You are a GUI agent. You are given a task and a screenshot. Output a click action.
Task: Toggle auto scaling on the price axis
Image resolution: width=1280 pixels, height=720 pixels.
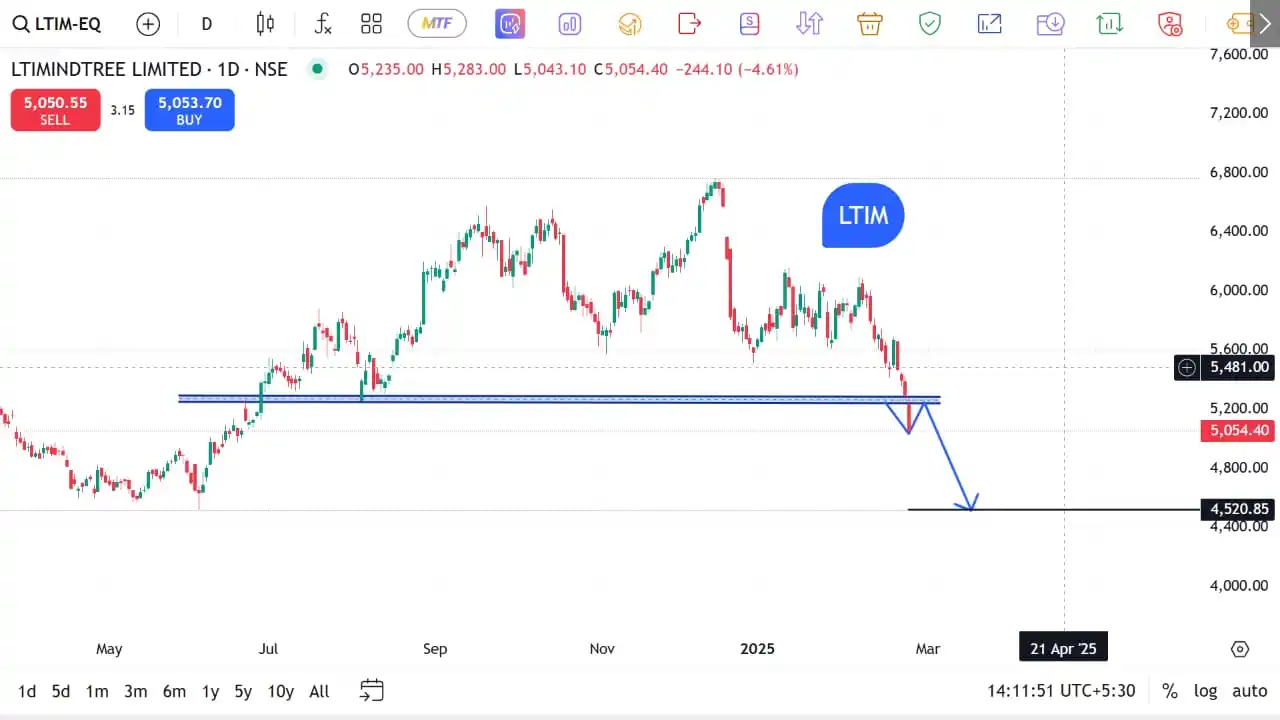(1249, 691)
